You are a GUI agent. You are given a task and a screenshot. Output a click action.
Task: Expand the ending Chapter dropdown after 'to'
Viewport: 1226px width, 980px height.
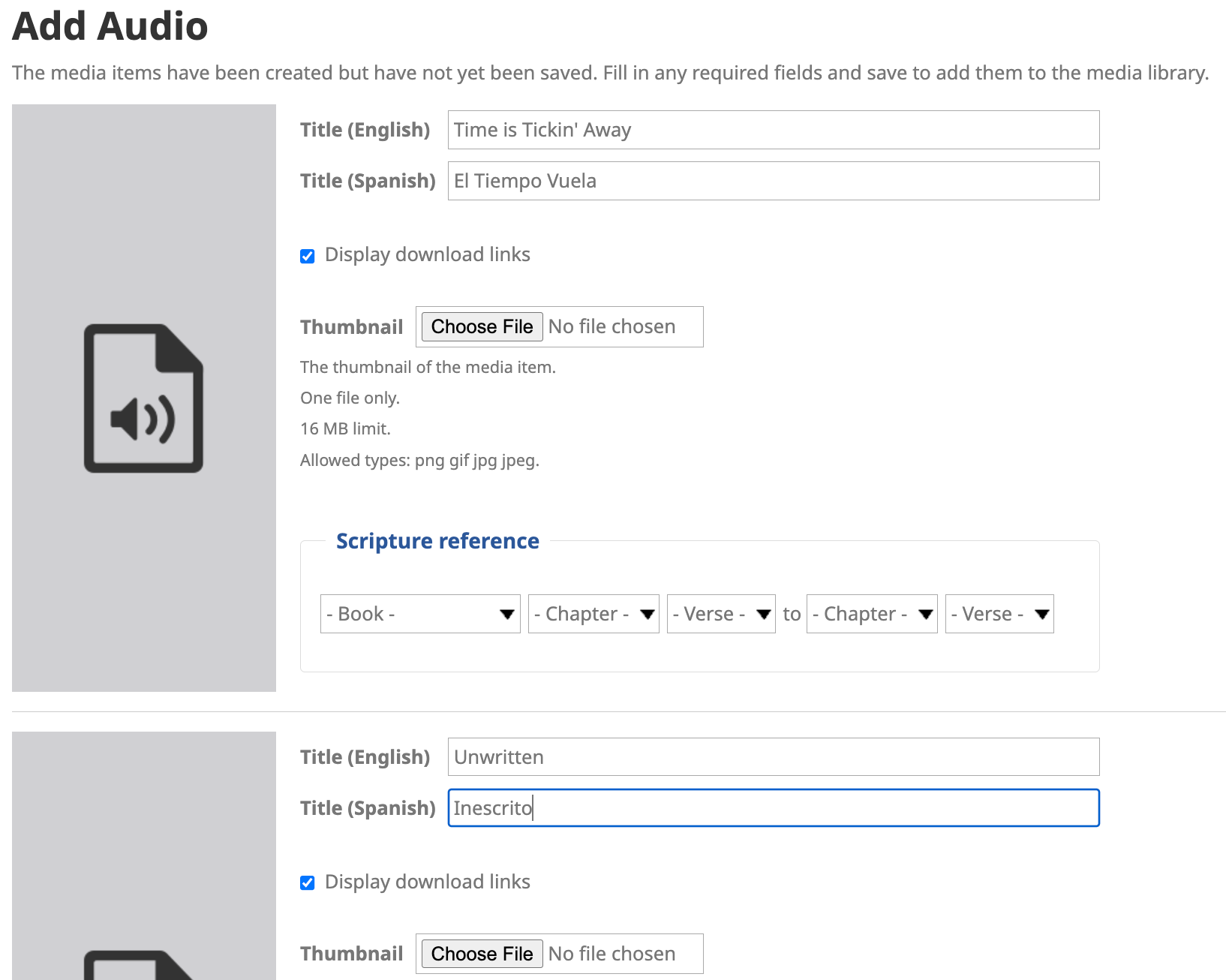click(x=871, y=614)
